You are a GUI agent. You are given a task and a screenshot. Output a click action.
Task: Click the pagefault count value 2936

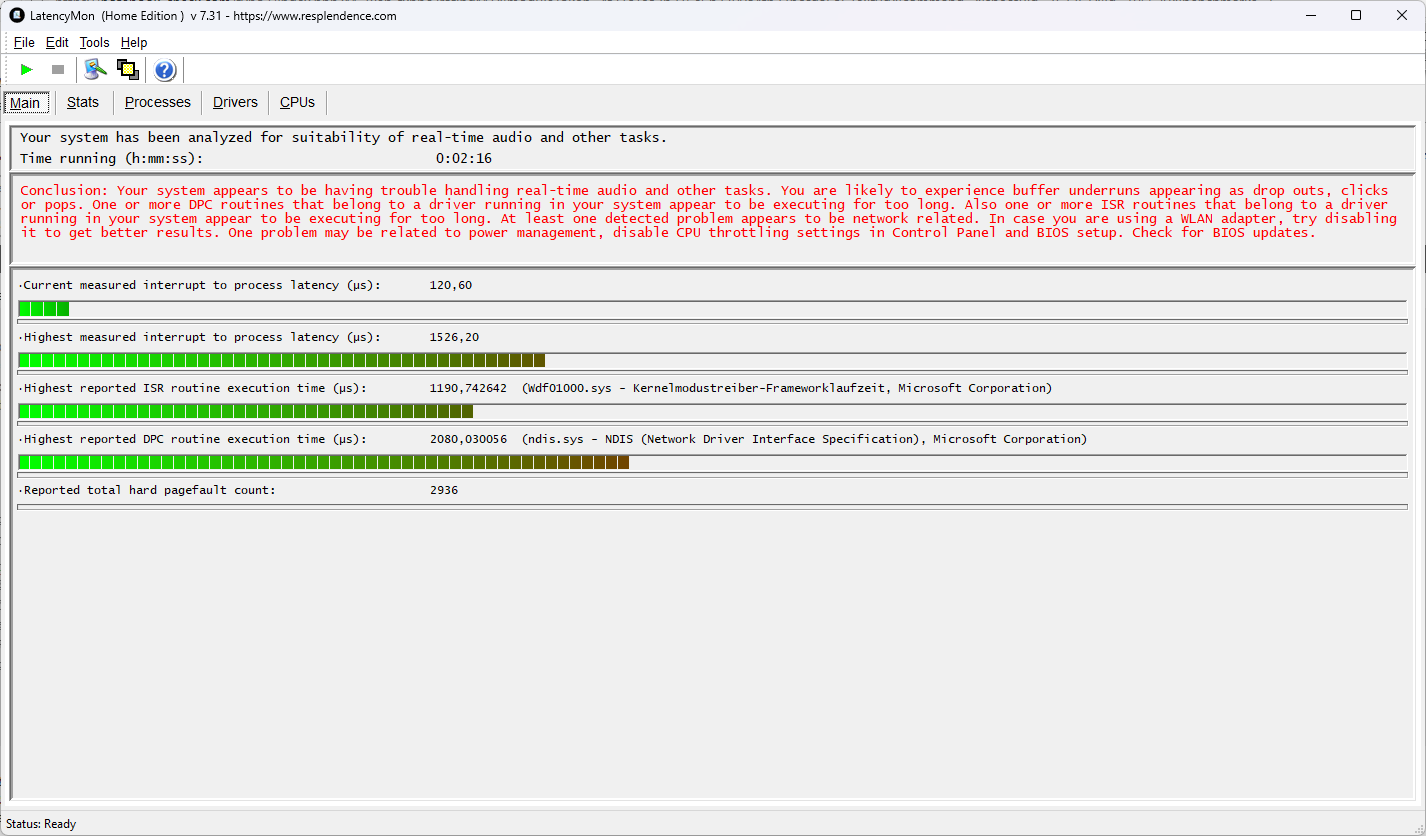coord(444,490)
